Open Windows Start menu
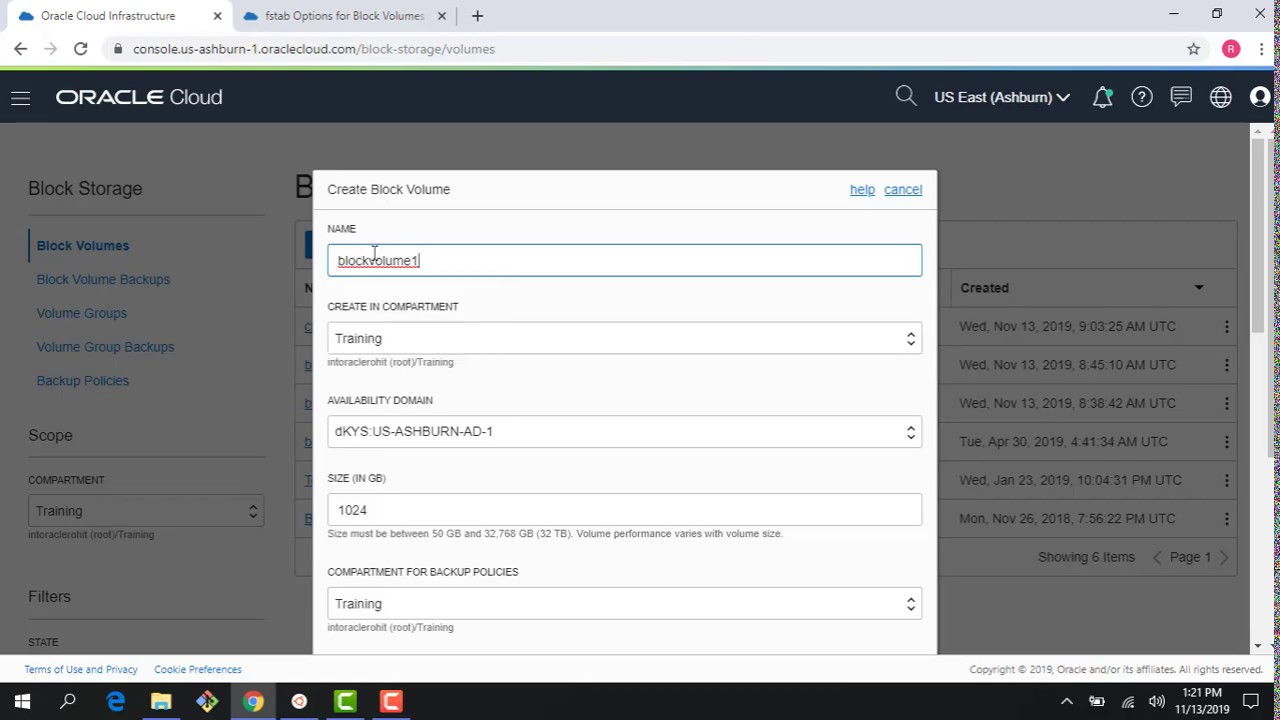This screenshot has height=720, width=1280. click(x=22, y=701)
